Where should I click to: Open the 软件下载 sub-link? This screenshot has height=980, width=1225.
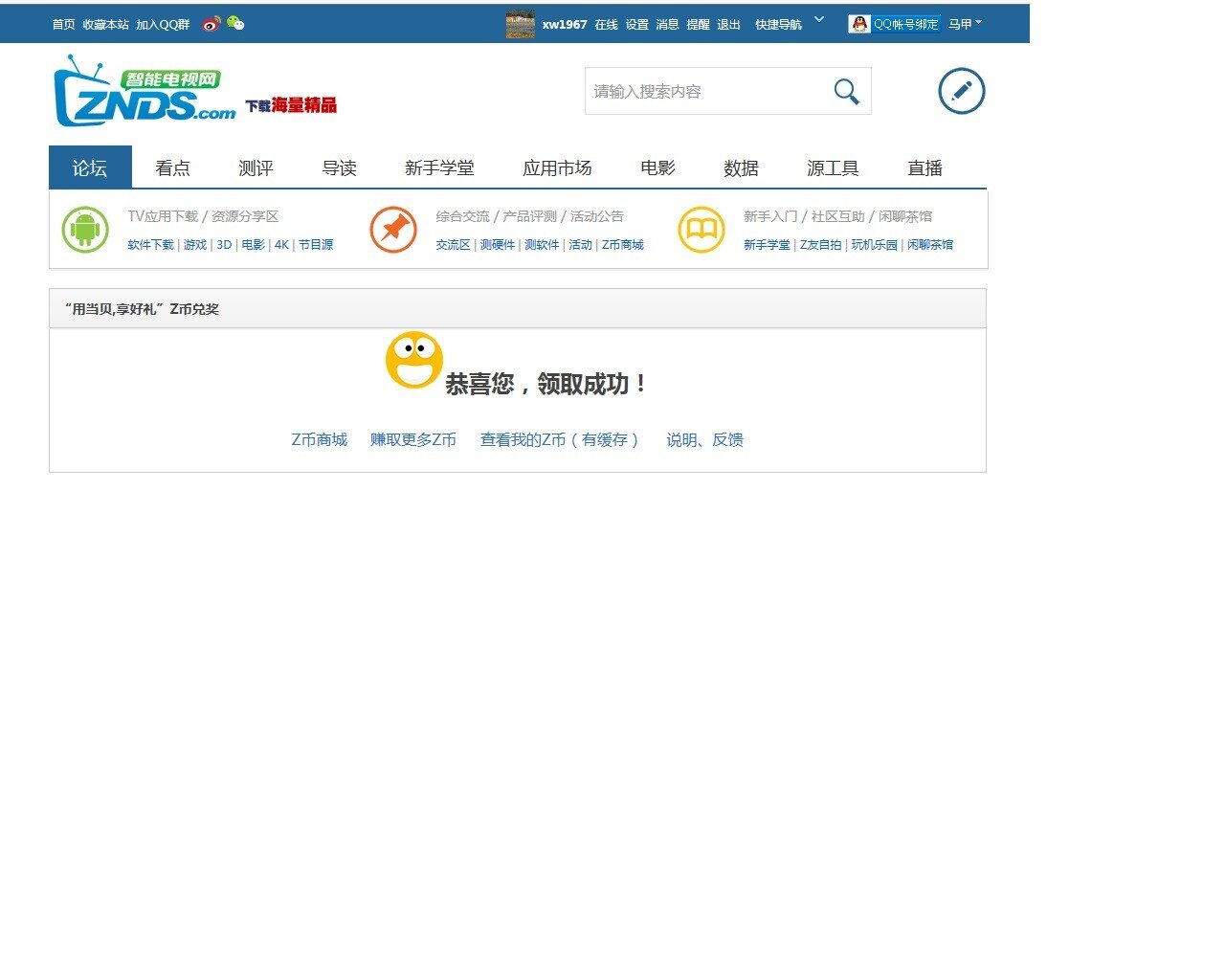(x=151, y=245)
